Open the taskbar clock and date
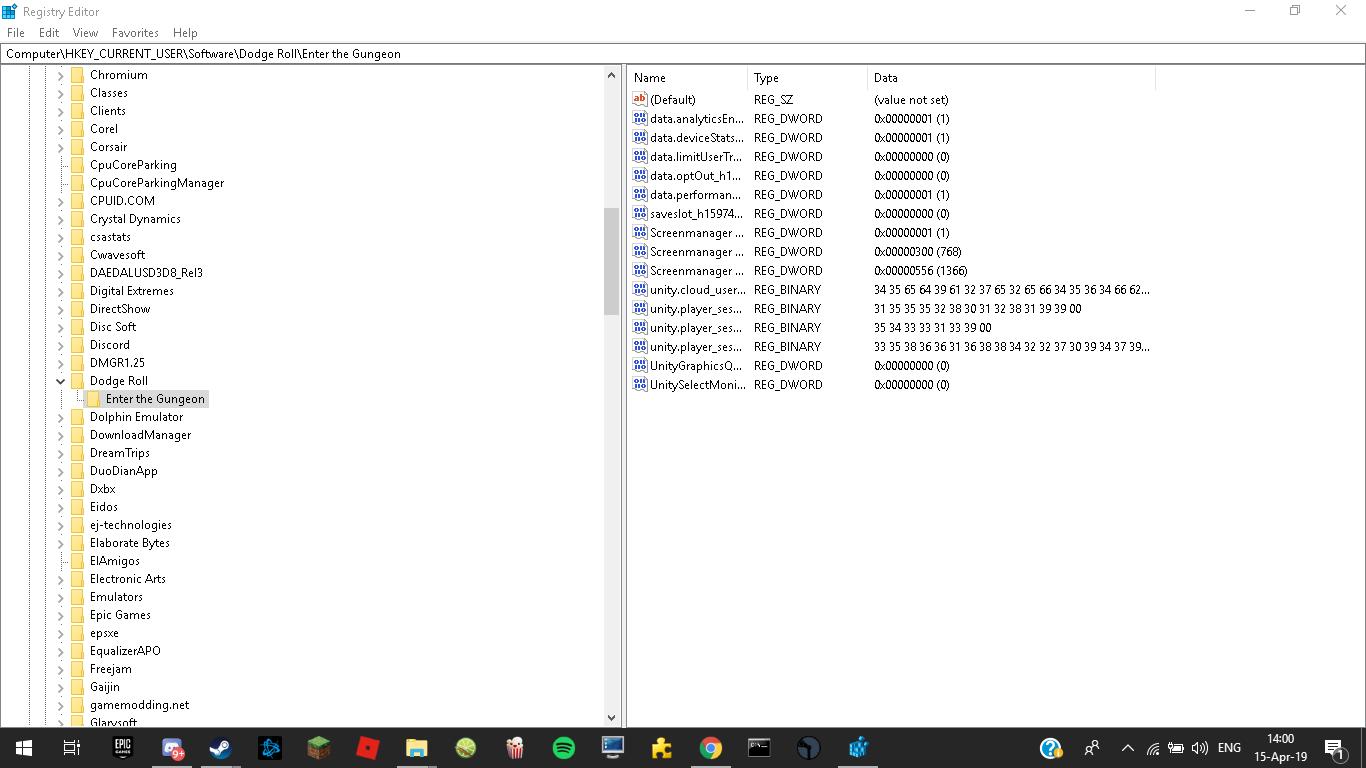This screenshot has width=1366, height=768. tap(1280, 748)
